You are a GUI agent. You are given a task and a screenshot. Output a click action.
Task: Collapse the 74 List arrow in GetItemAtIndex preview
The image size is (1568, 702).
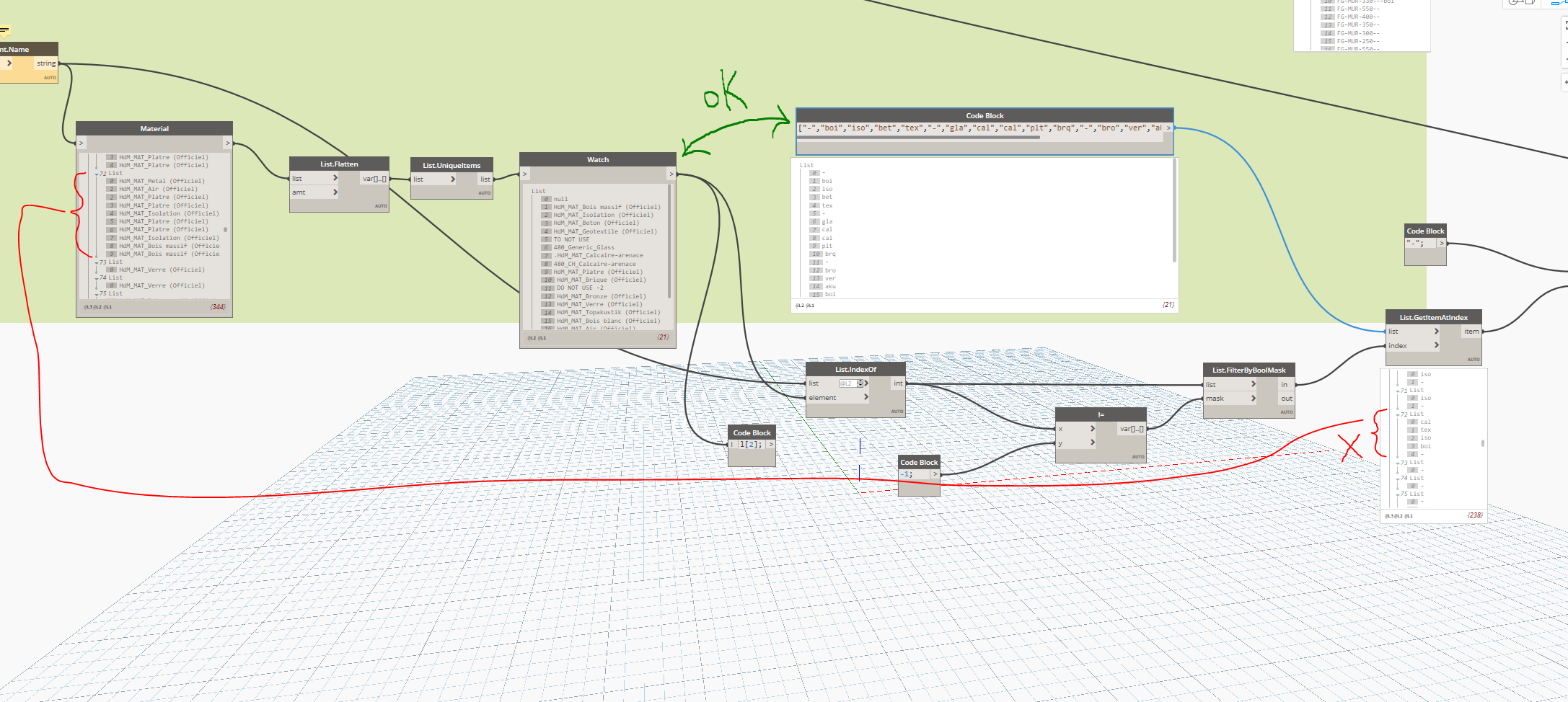coord(1398,479)
